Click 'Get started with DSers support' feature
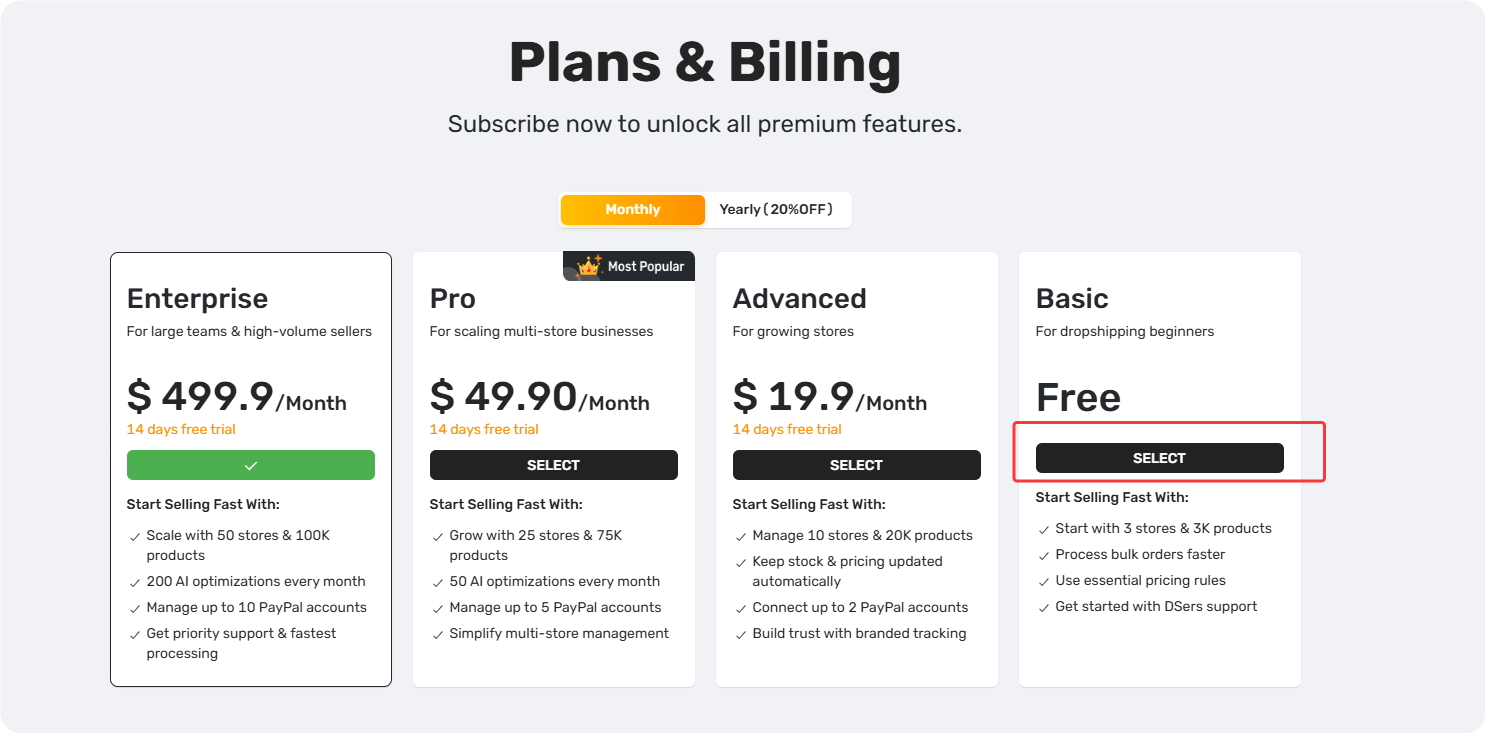 tap(1156, 607)
